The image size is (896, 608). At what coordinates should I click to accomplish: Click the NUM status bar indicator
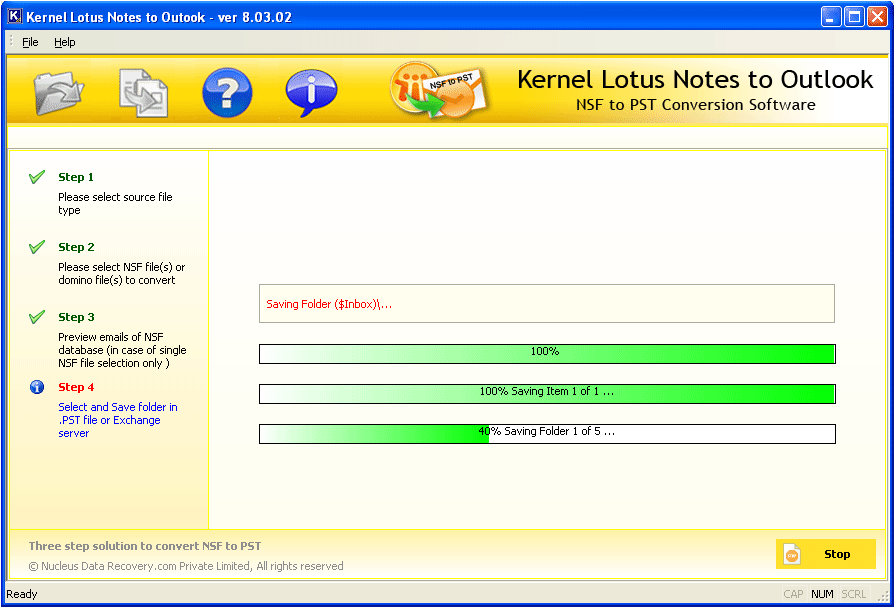(822, 594)
